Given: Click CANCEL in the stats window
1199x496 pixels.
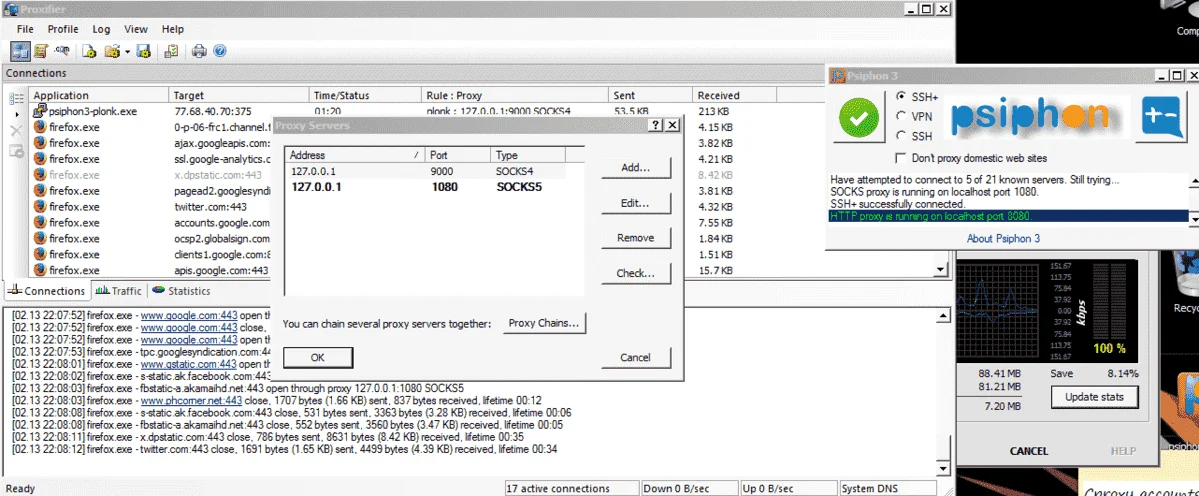Looking at the screenshot, I should coord(1028,451).
